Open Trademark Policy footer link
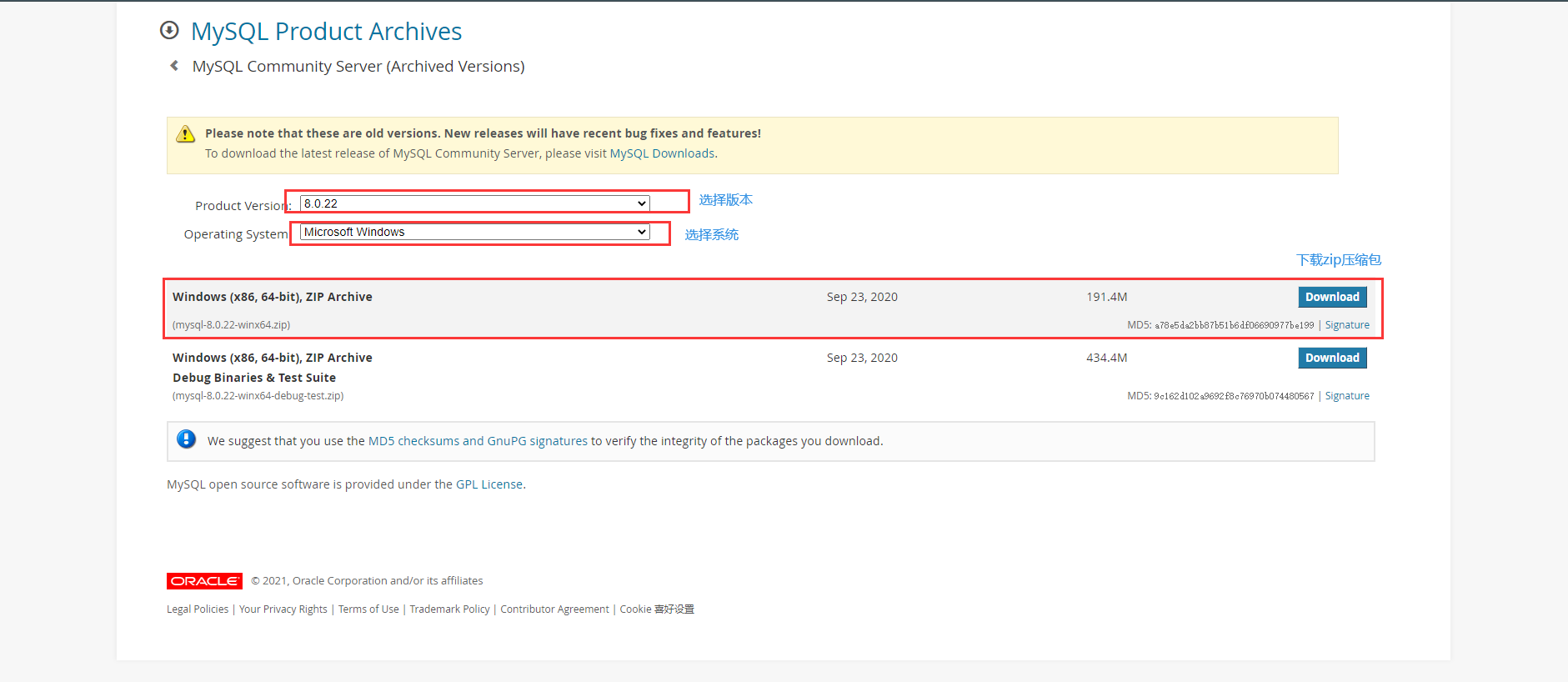 449,609
